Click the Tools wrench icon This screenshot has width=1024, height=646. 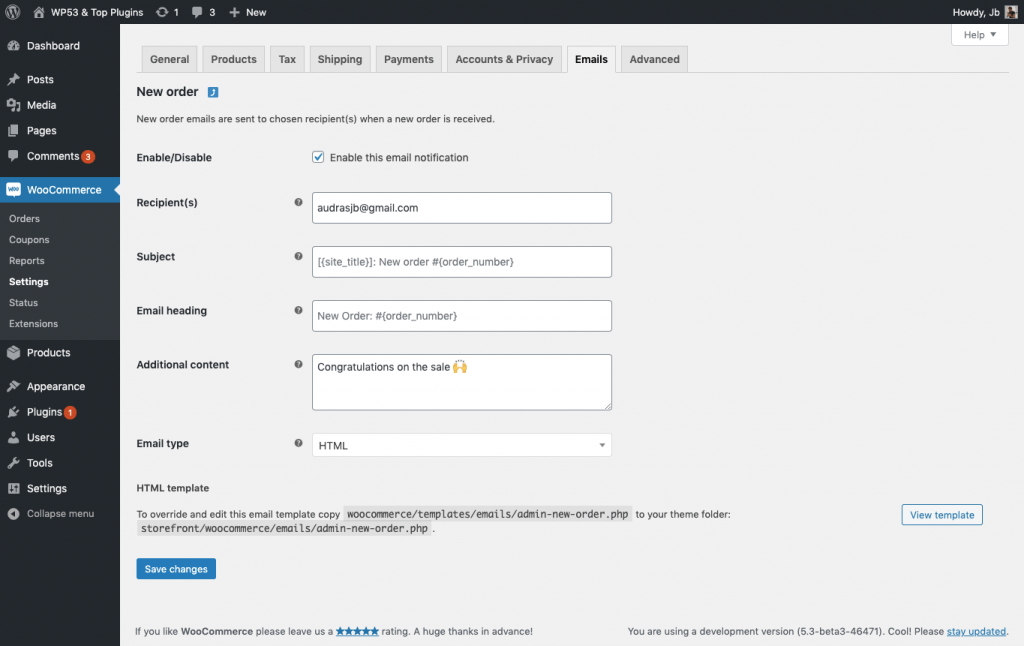pyautogui.click(x=13, y=463)
